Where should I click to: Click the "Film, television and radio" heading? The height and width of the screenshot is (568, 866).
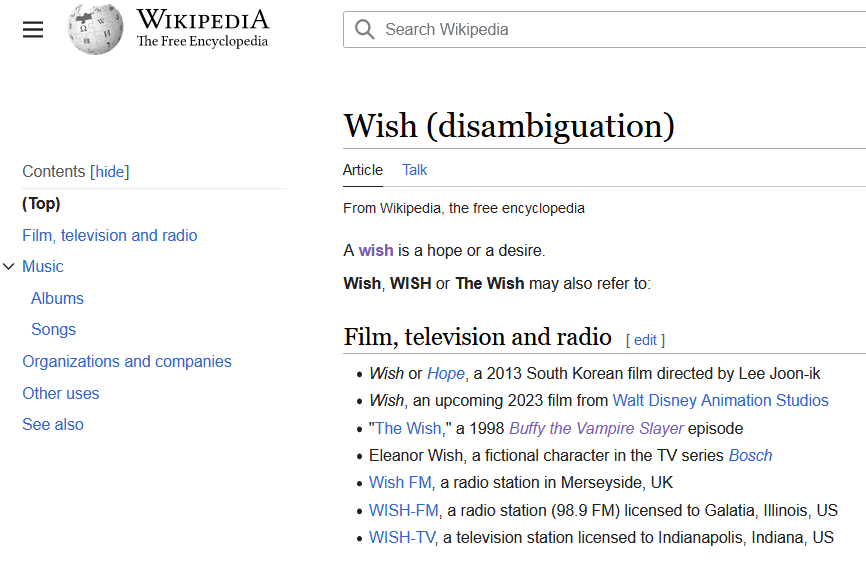tap(477, 337)
